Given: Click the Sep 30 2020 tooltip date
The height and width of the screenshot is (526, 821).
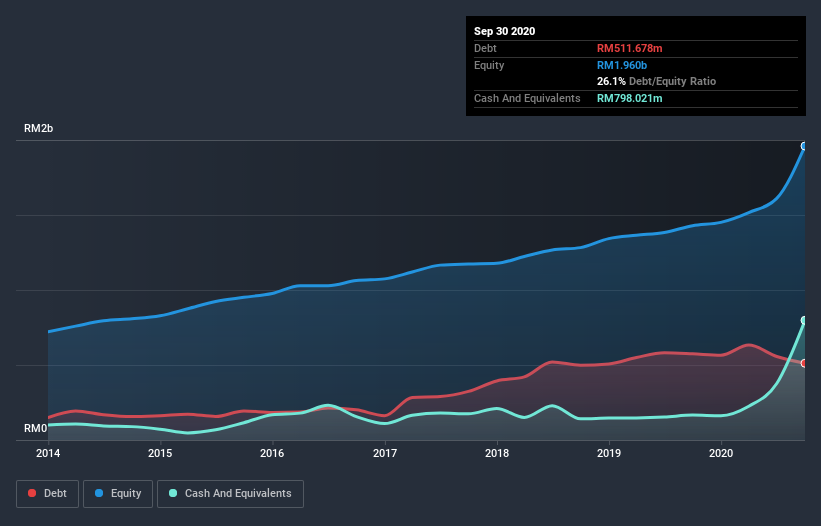Looking at the screenshot, I should click(x=504, y=31).
